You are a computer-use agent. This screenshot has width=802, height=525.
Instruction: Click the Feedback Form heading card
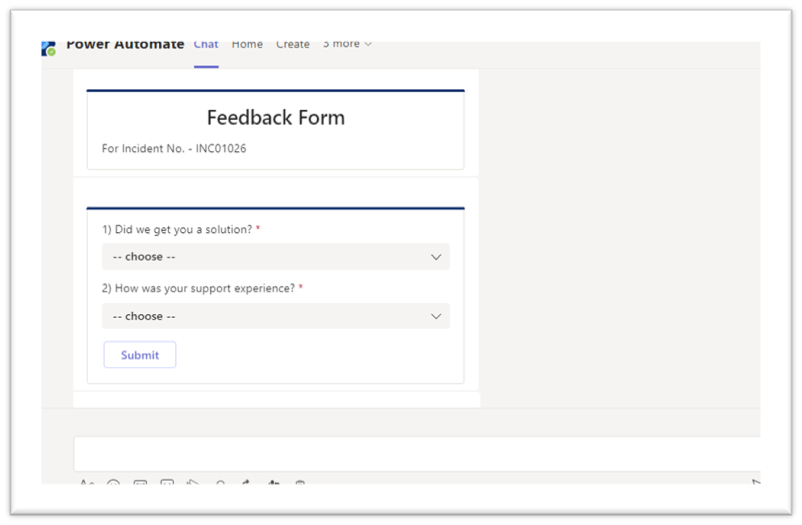[x=276, y=129]
